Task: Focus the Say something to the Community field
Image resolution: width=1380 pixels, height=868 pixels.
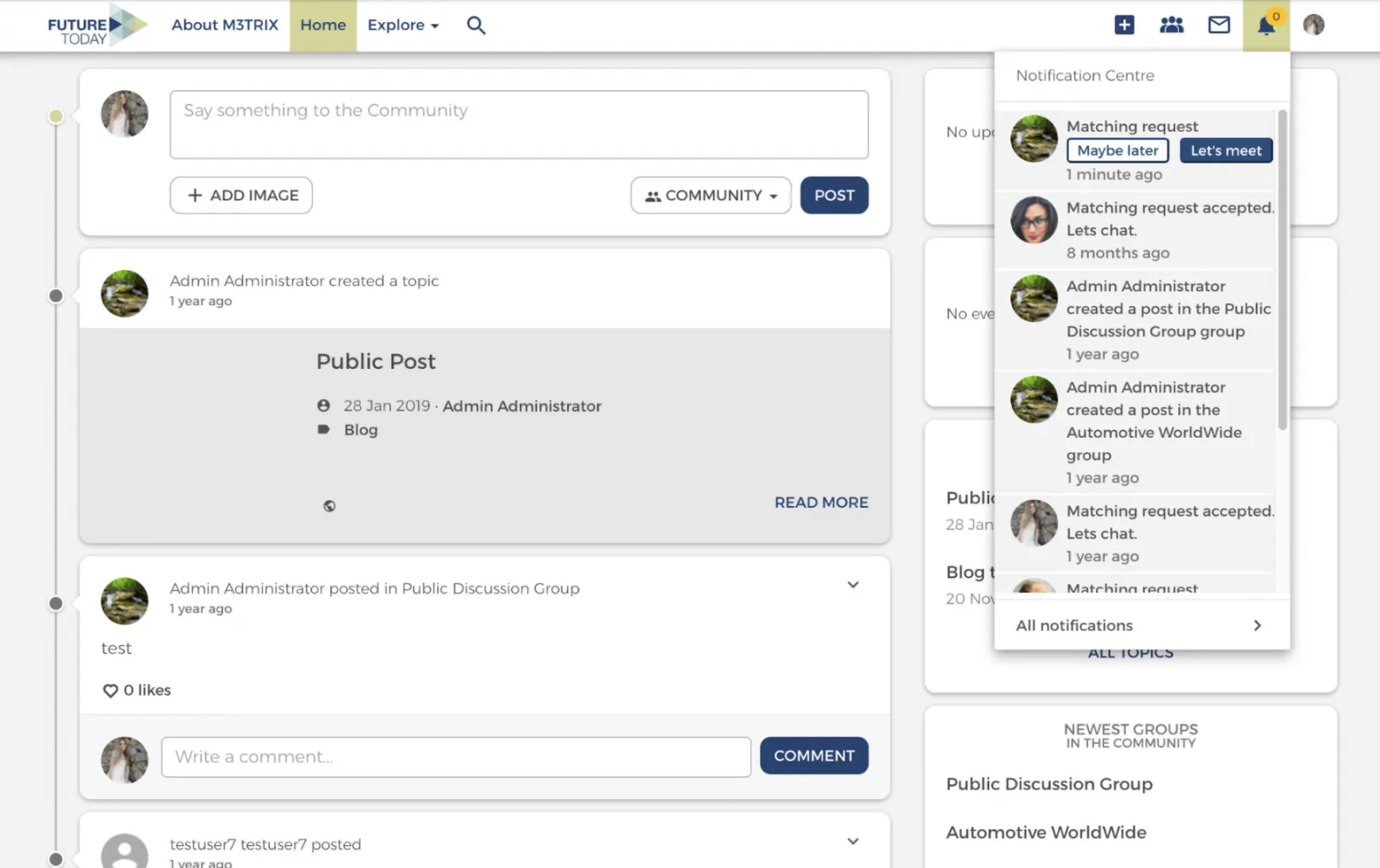Action: 519,124
